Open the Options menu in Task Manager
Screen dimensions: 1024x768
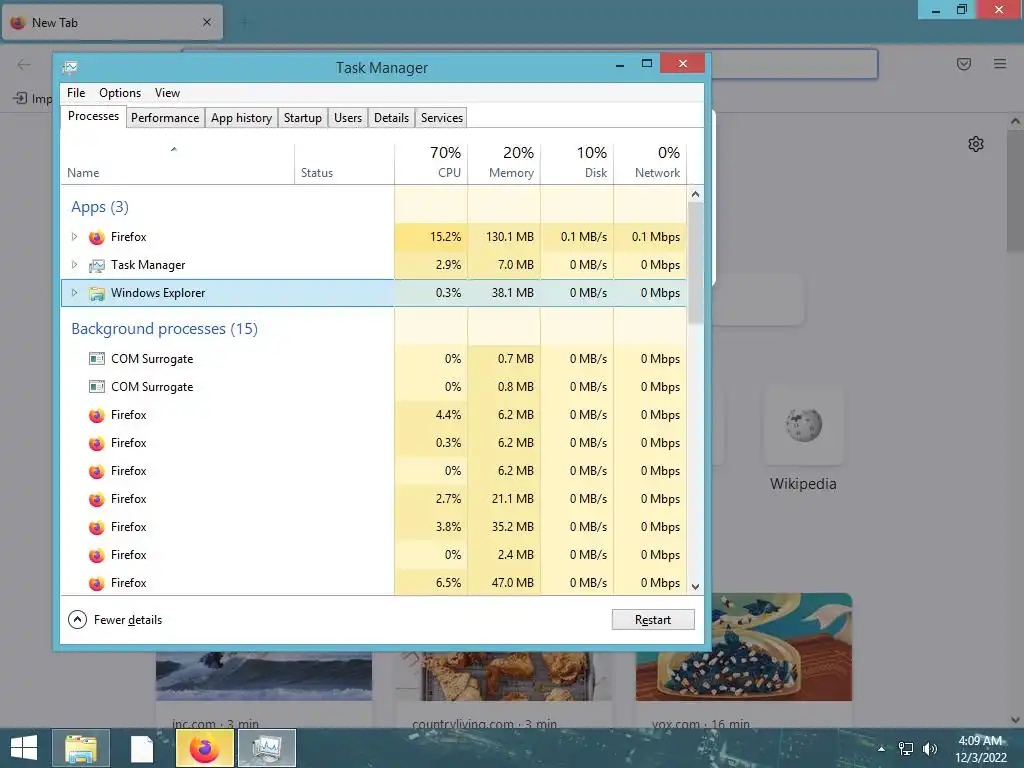(120, 93)
